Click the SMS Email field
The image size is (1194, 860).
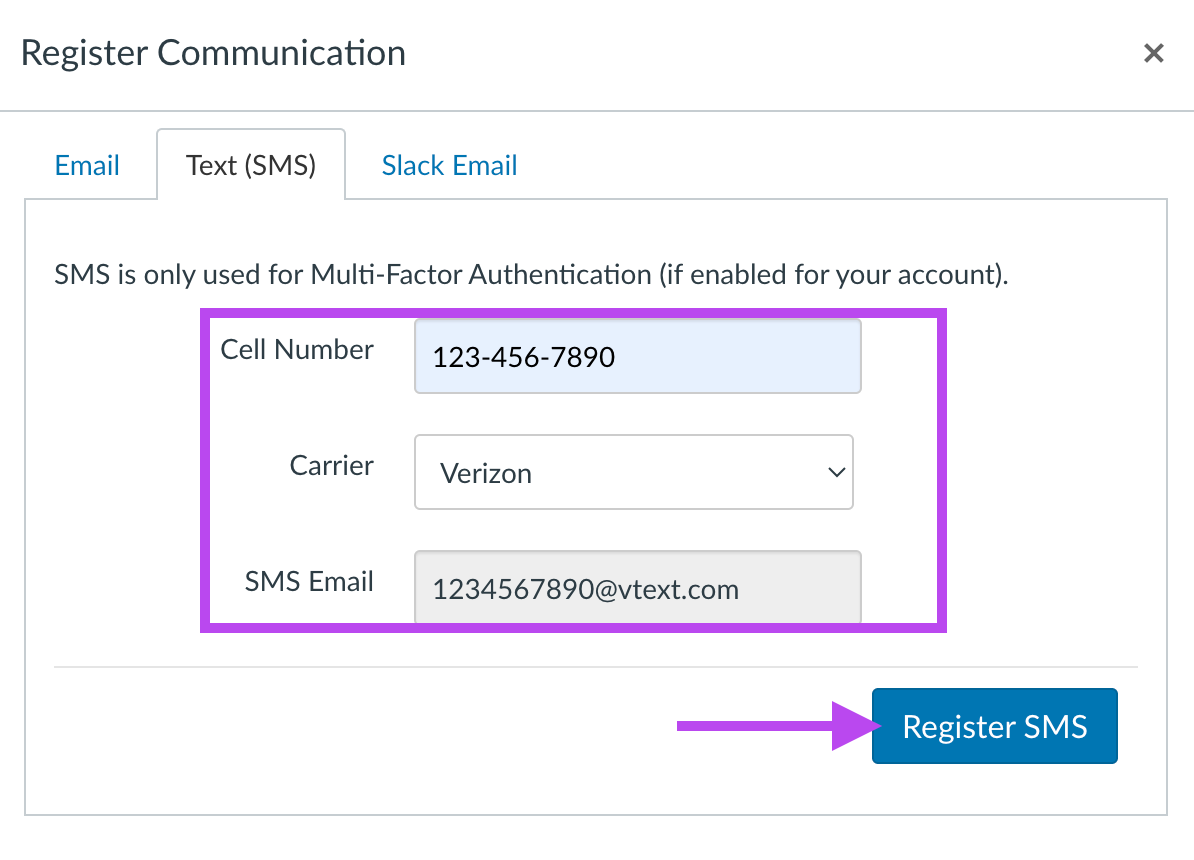coord(637,588)
